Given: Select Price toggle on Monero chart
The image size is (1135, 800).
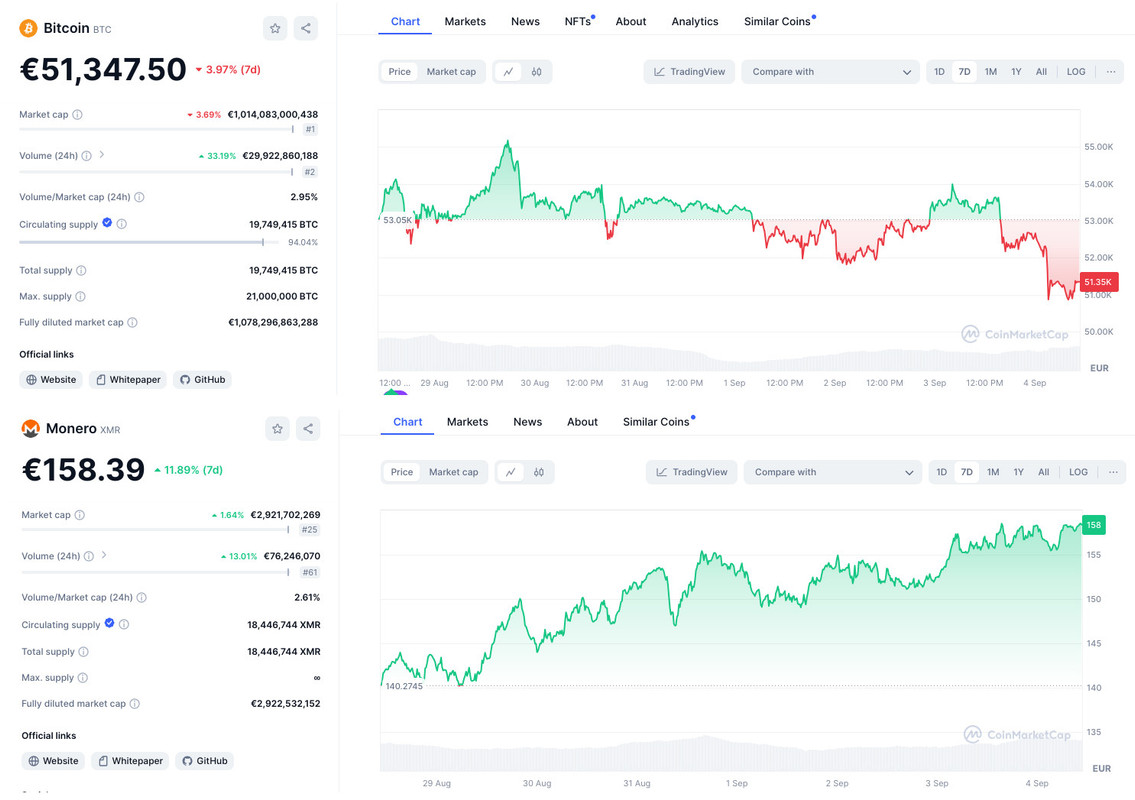Looking at the screenshot, I should click(x=402, y=472).
